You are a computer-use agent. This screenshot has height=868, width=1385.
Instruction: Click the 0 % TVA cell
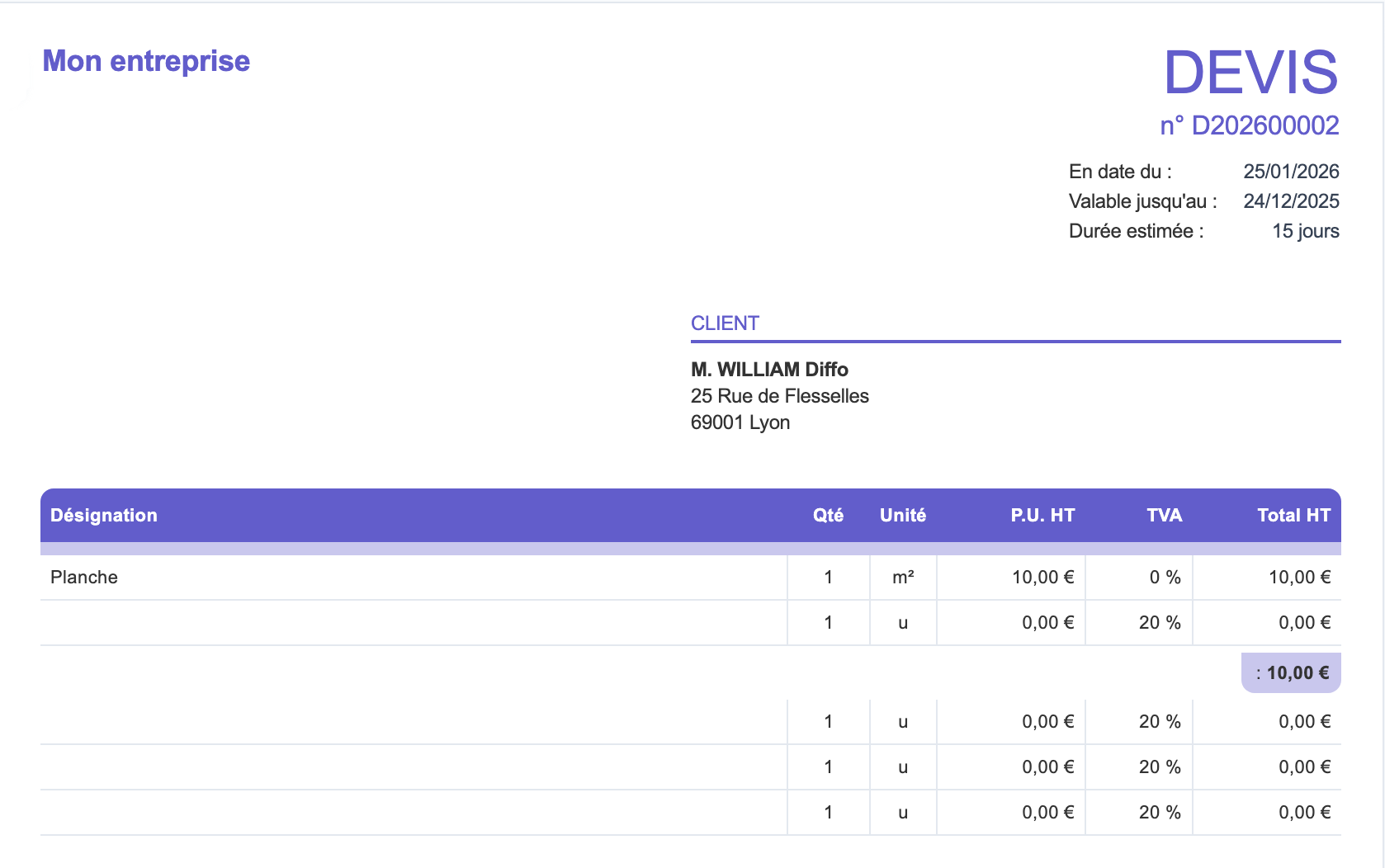1165,578
